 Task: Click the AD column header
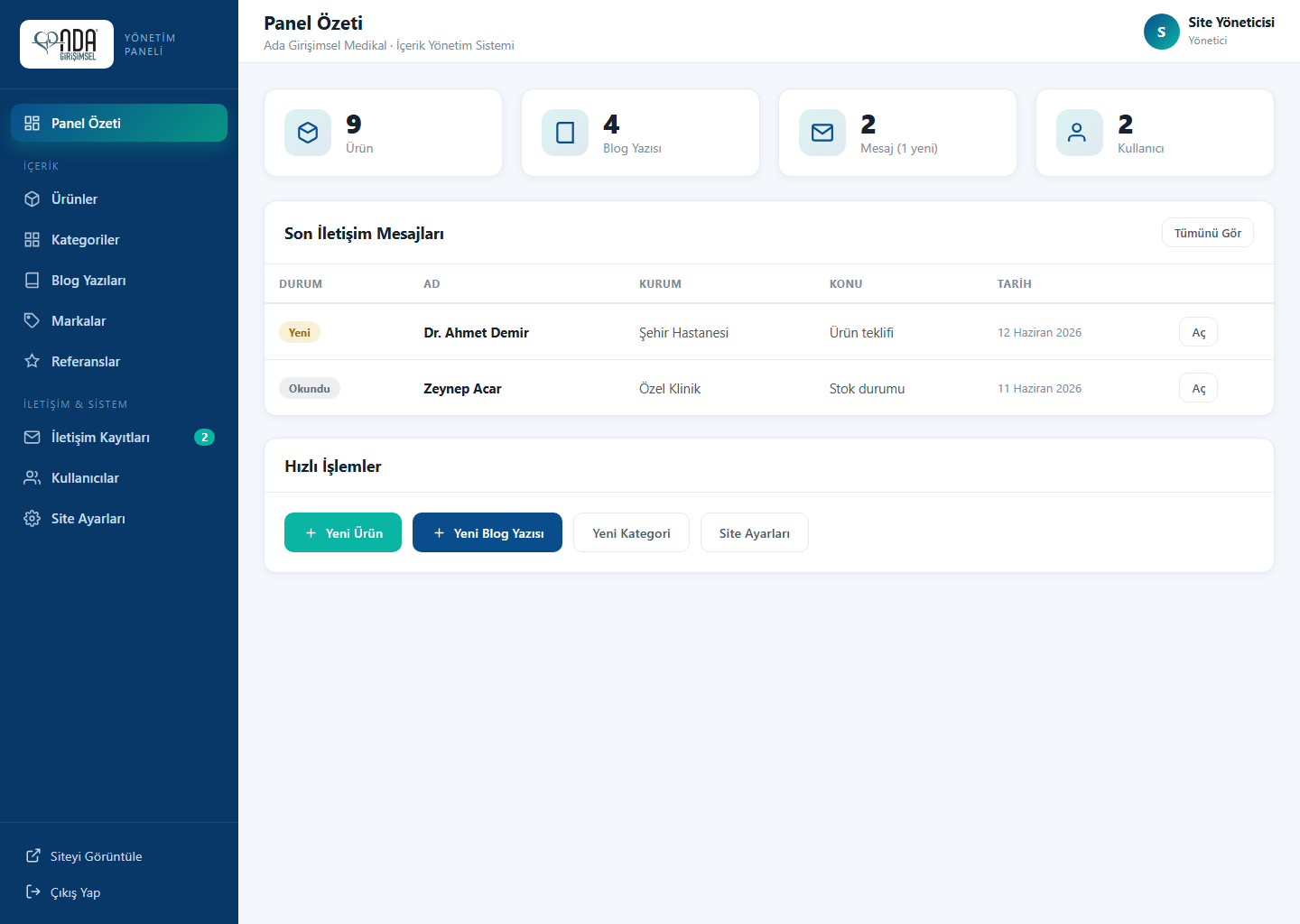pos(432,284)
